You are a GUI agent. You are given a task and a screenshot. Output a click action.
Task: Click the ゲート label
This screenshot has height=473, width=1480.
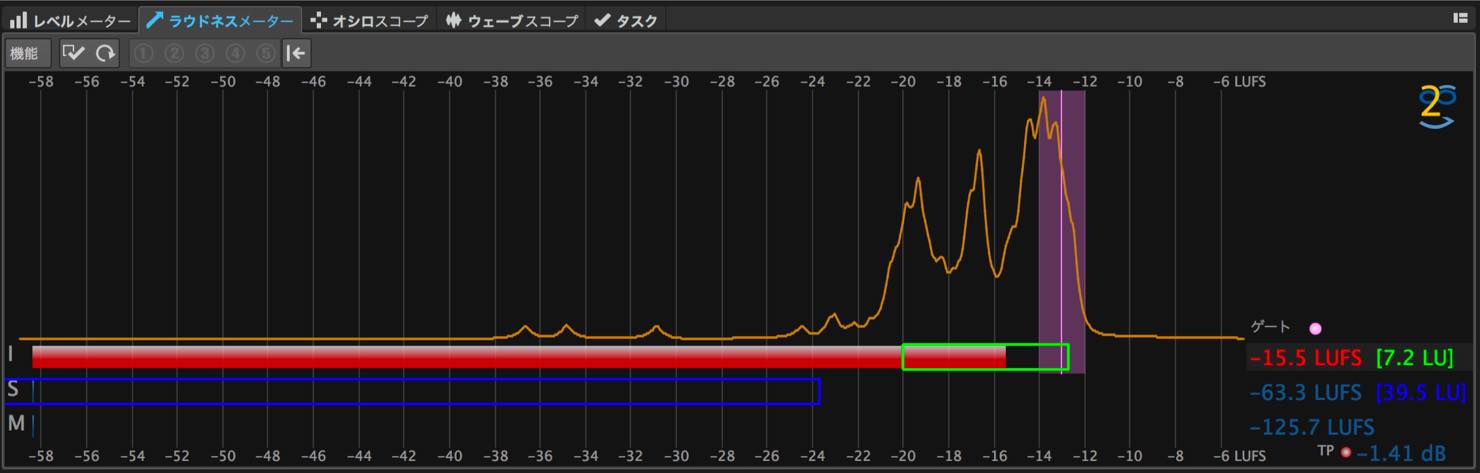1270,327
